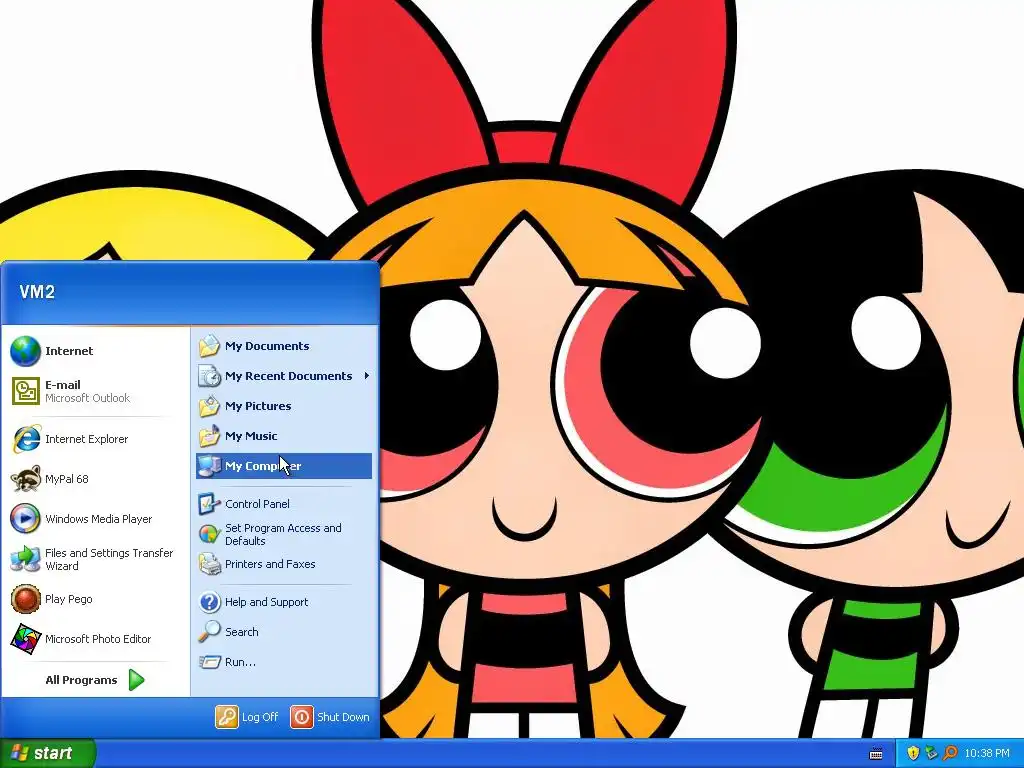Click the Shut Down button
This screenshot has height=768, width=1024.
pos(330,717)
